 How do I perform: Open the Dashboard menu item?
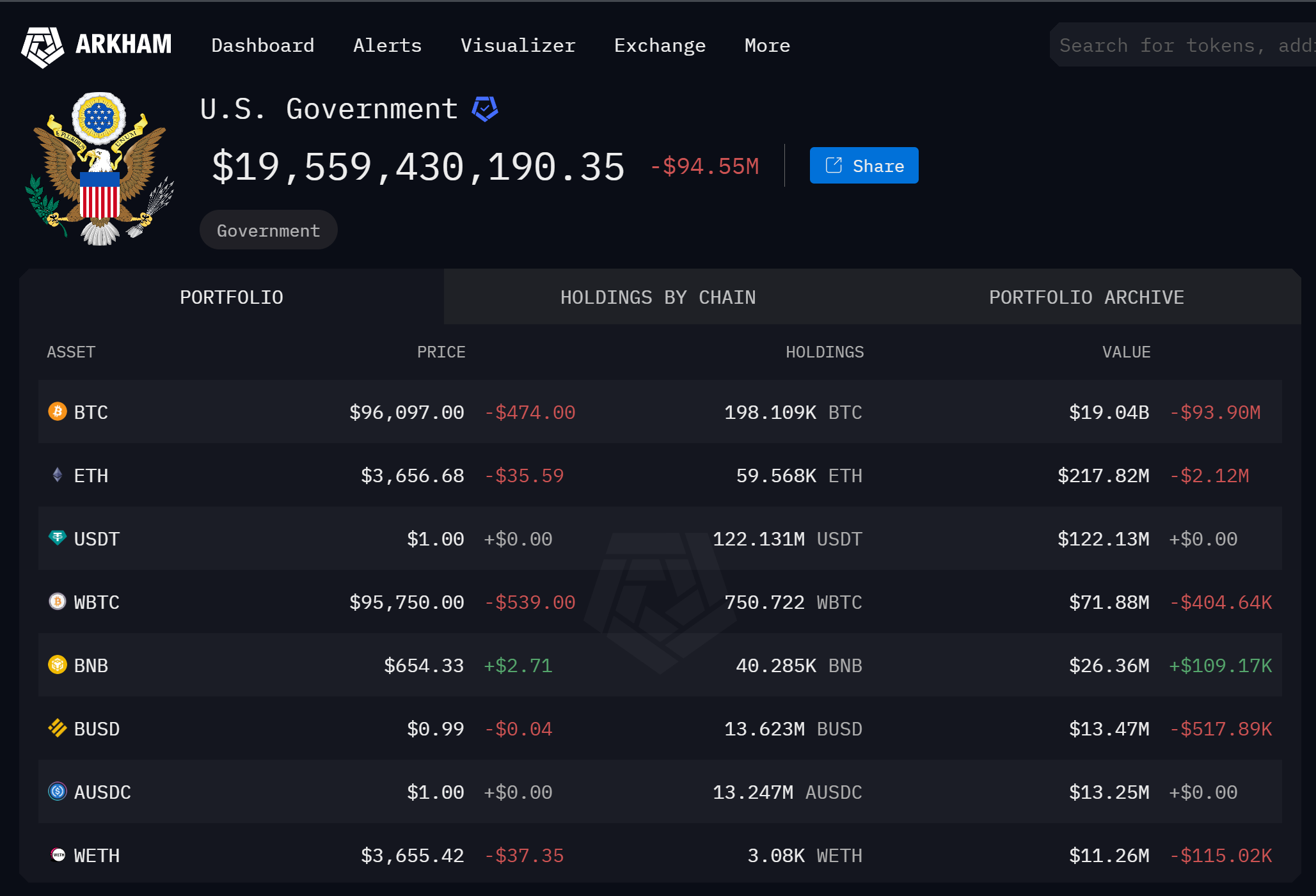tap(263, 45)
